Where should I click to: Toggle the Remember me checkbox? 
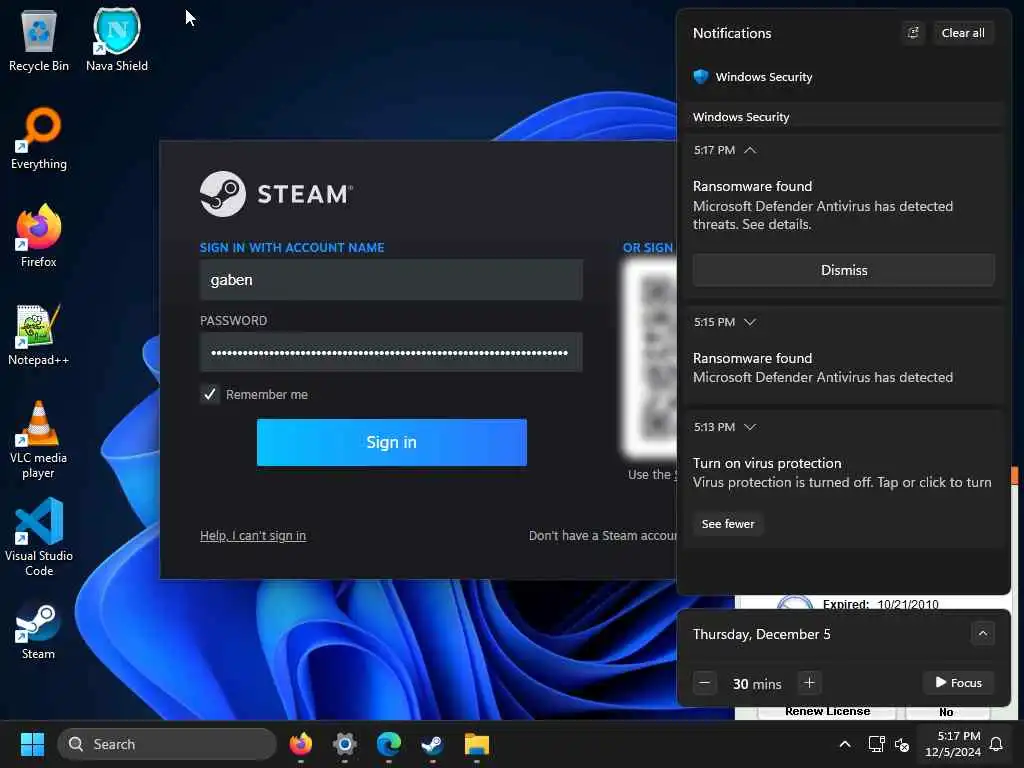click(x=210, y=394)
